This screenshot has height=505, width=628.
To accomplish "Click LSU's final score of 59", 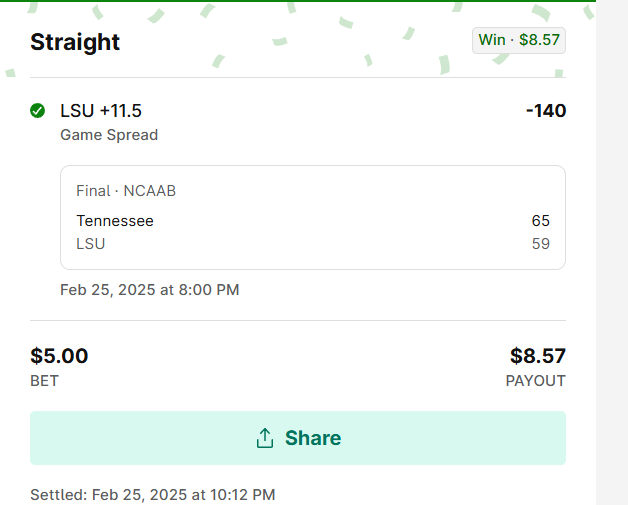I will point(540,243).
